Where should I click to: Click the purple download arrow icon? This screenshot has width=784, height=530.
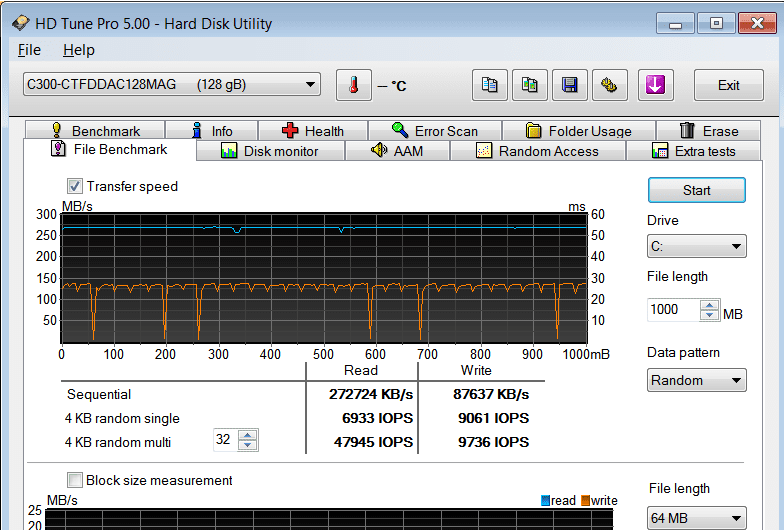coord(655,85)
